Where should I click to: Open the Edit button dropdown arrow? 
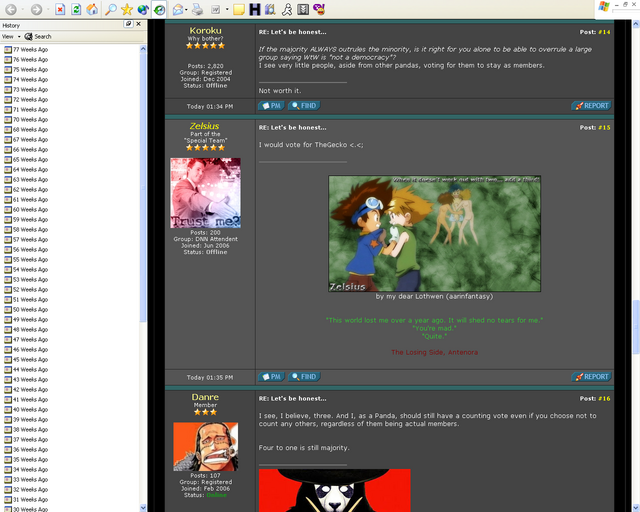[x=227, y=9]
